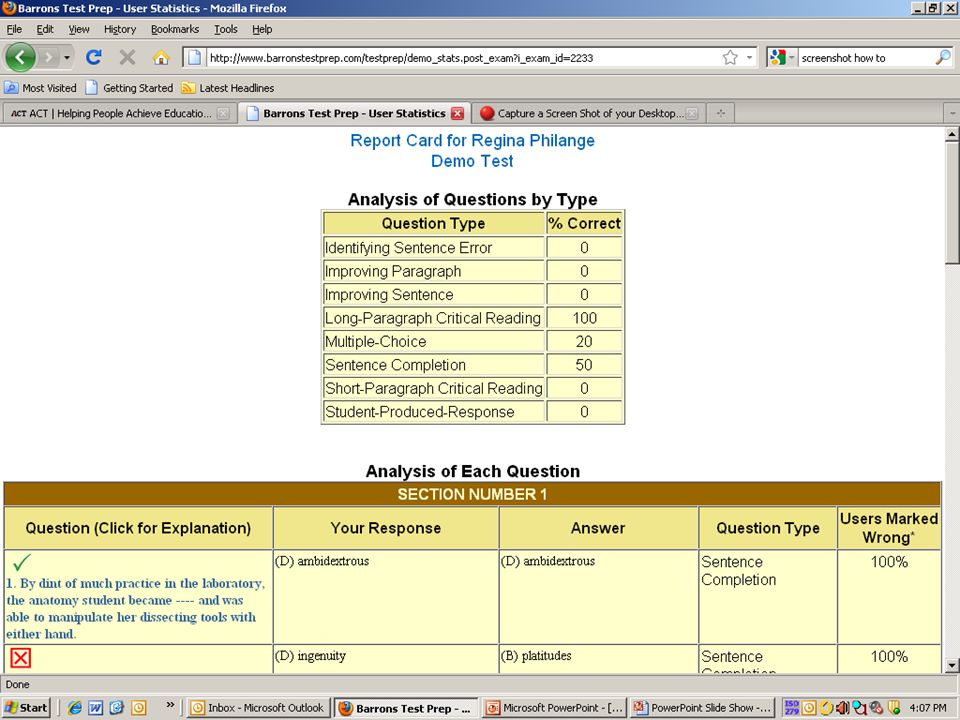Click the SECTION NUMBER 1 header bar
The height and width of the screenshot is (720, 960).
click(x=472, y=494)
